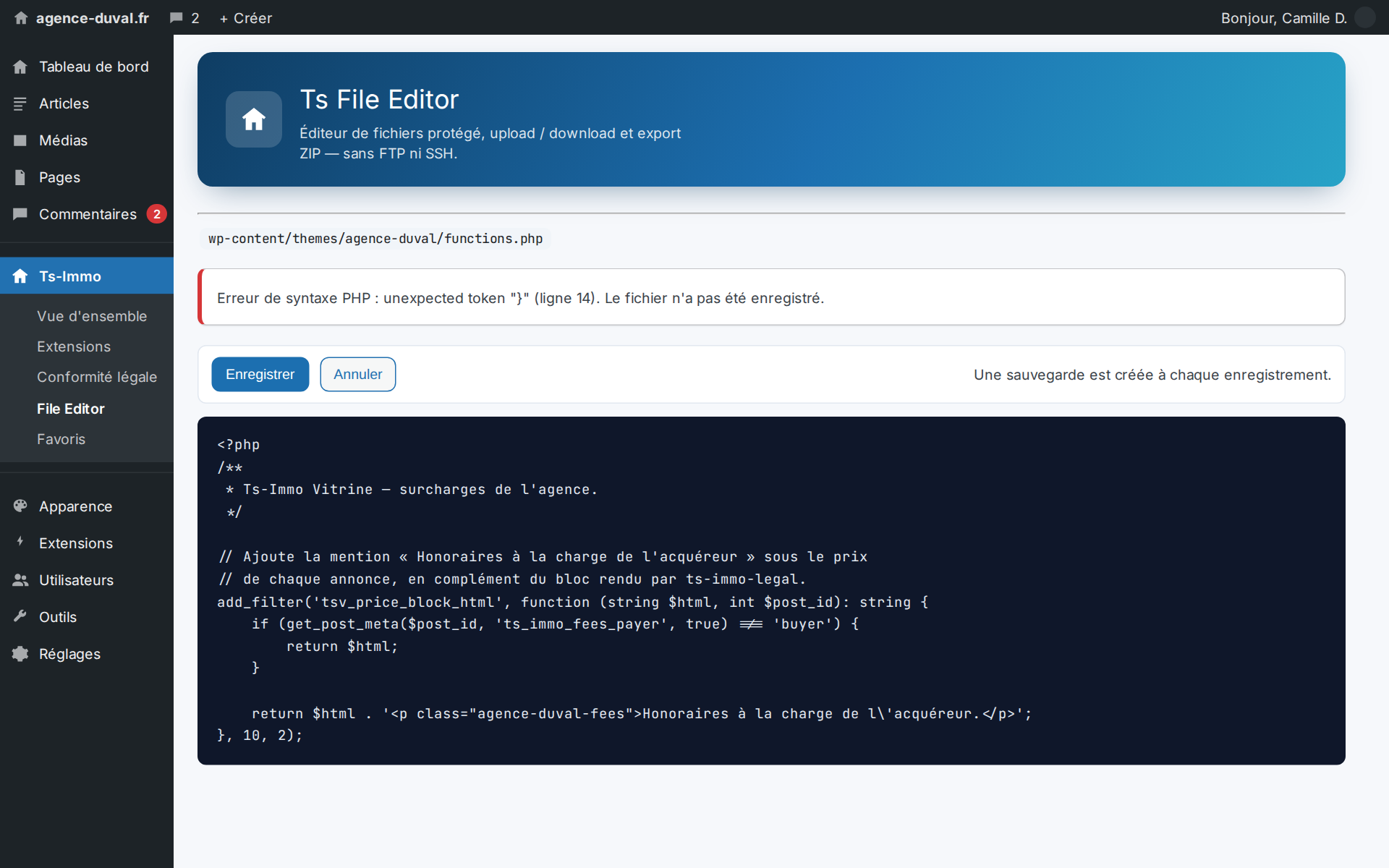Click the + Créer link in top bar
This screenshot has height=868, width=1389.
[x=246, y=18]
